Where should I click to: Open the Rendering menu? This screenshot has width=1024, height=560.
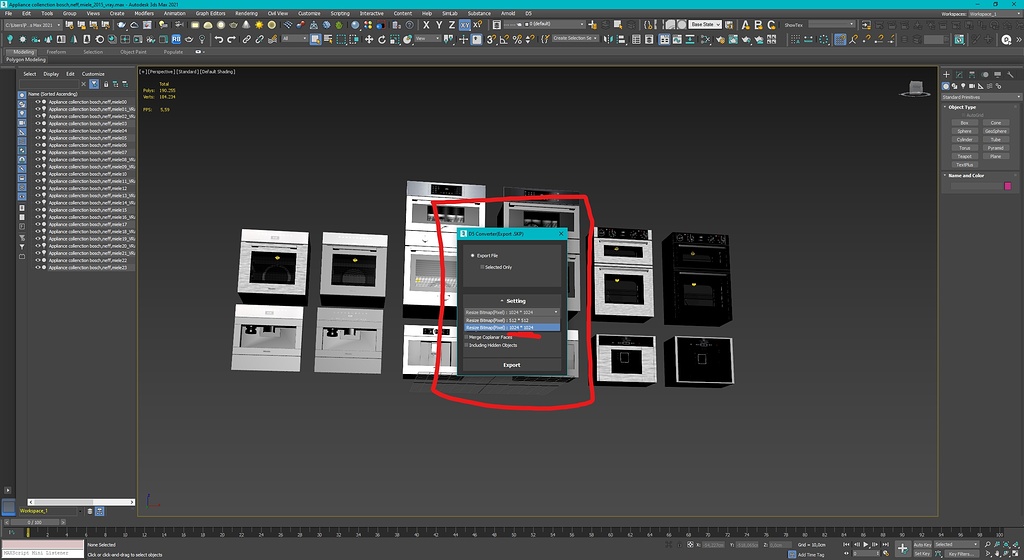click(246, 13)
